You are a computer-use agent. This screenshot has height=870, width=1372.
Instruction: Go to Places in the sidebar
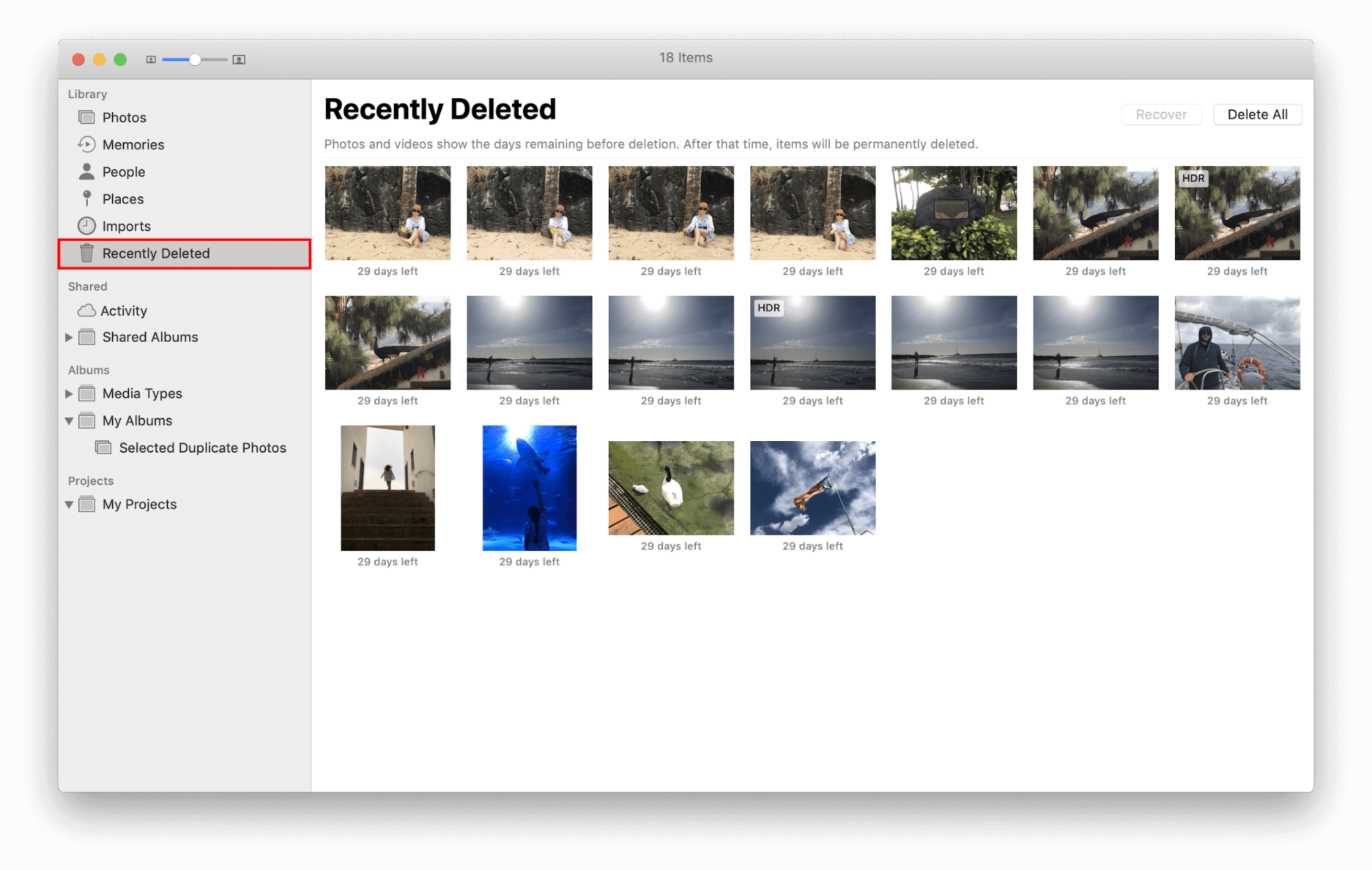(184, 199)
